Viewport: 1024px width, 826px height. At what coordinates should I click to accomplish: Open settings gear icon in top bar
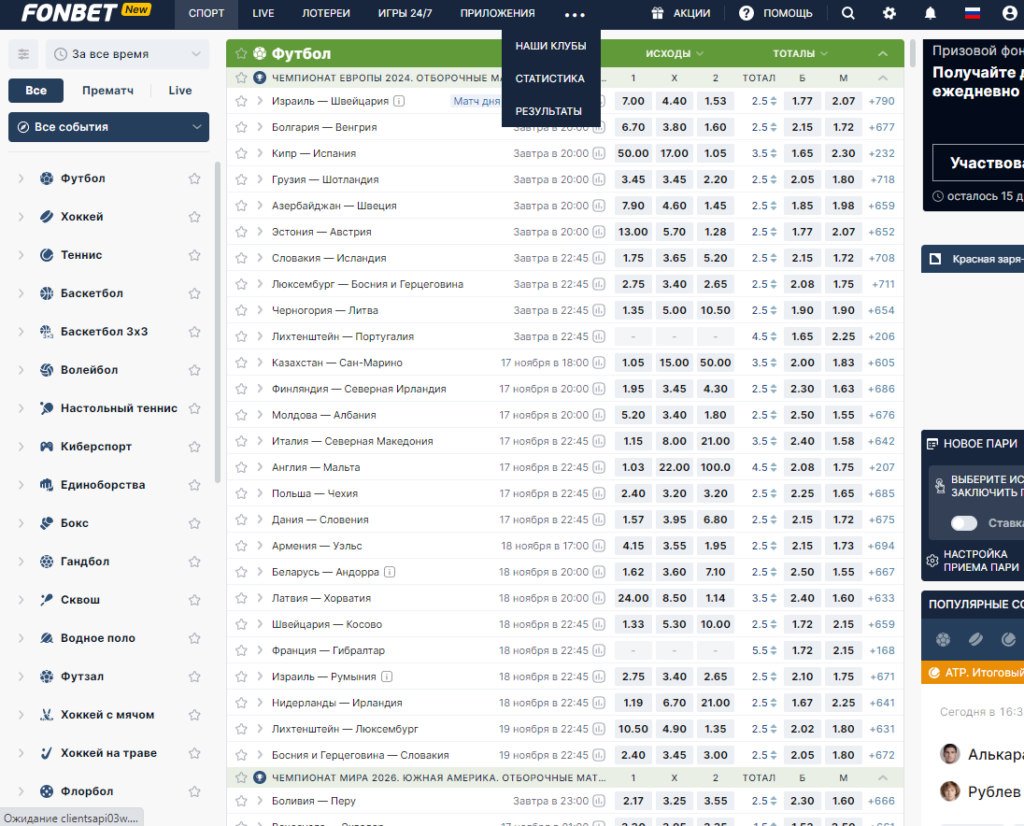889,13
